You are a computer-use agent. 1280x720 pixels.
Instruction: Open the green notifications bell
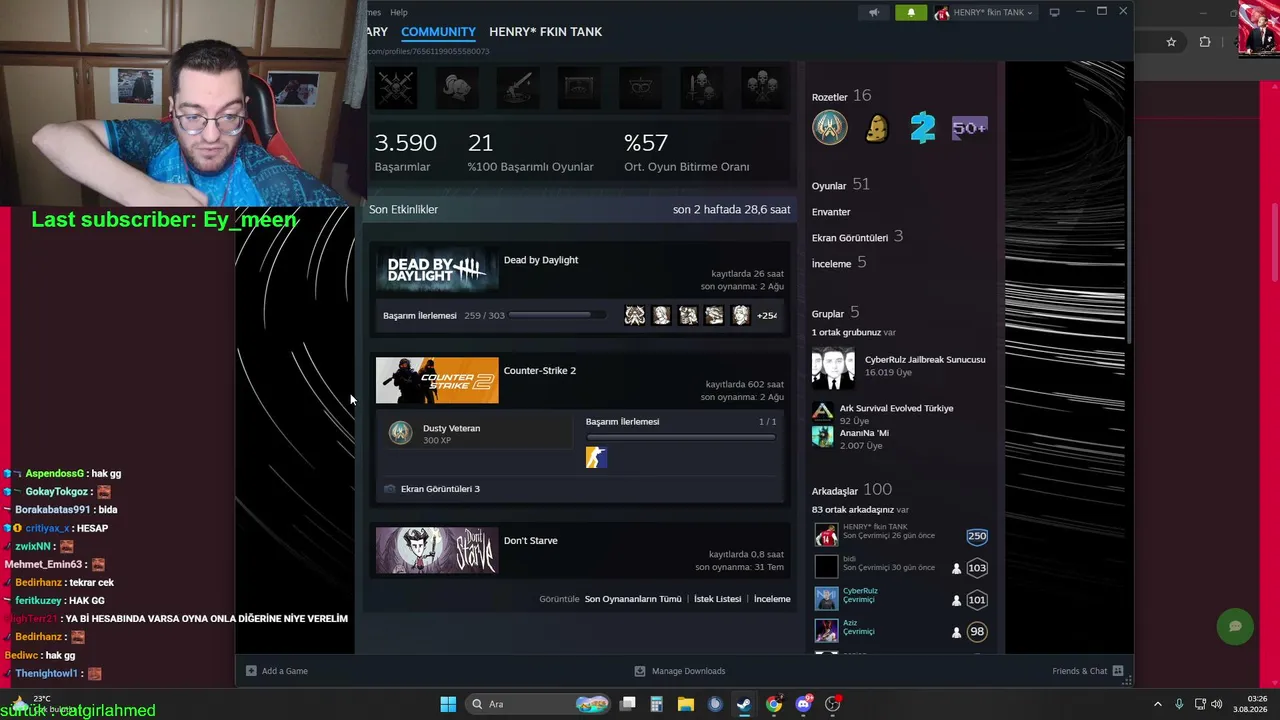911,12
